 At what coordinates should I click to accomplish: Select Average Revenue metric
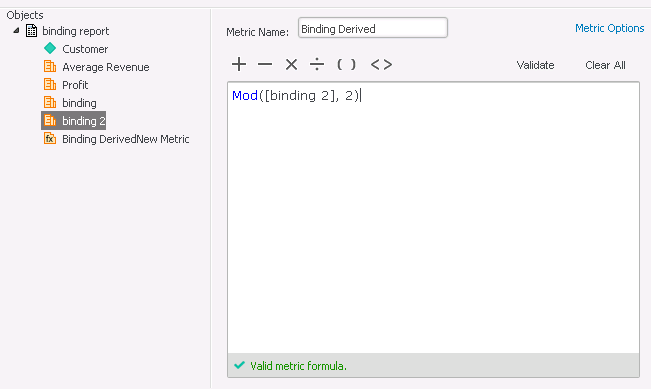(105, 67)
